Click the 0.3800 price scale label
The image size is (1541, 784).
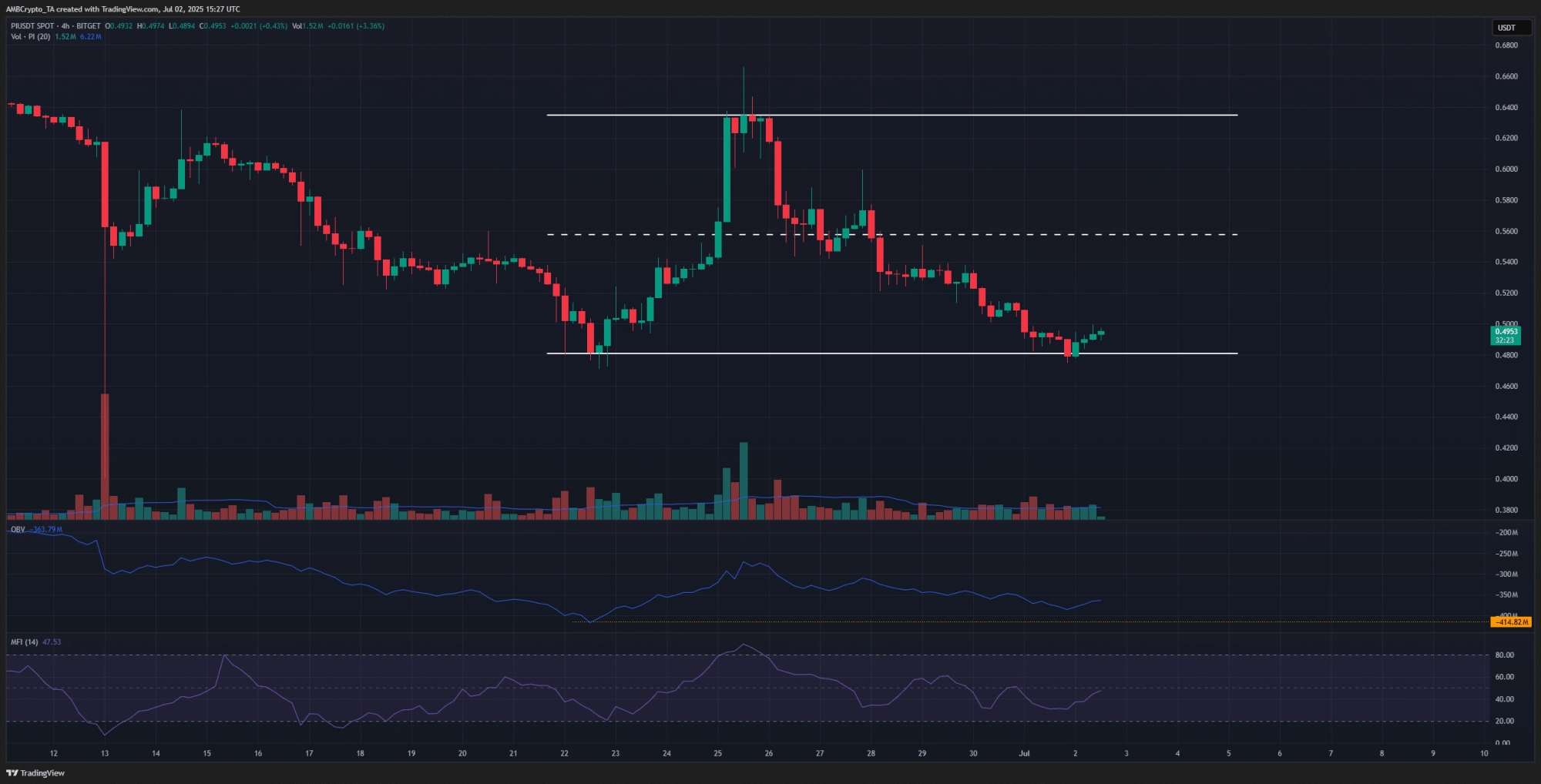1506,510
